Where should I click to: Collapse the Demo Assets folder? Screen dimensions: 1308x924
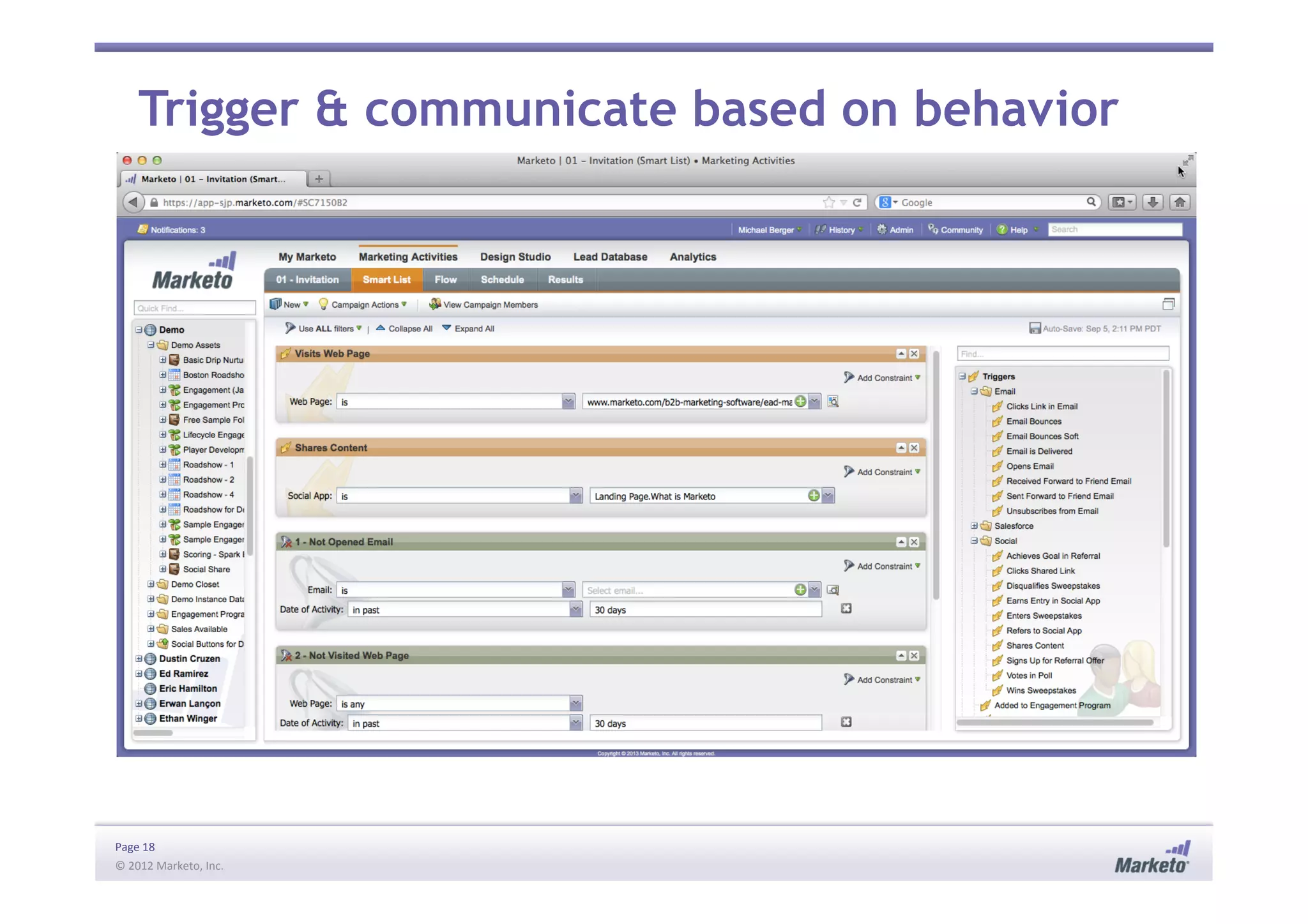(x=151, y=345)
